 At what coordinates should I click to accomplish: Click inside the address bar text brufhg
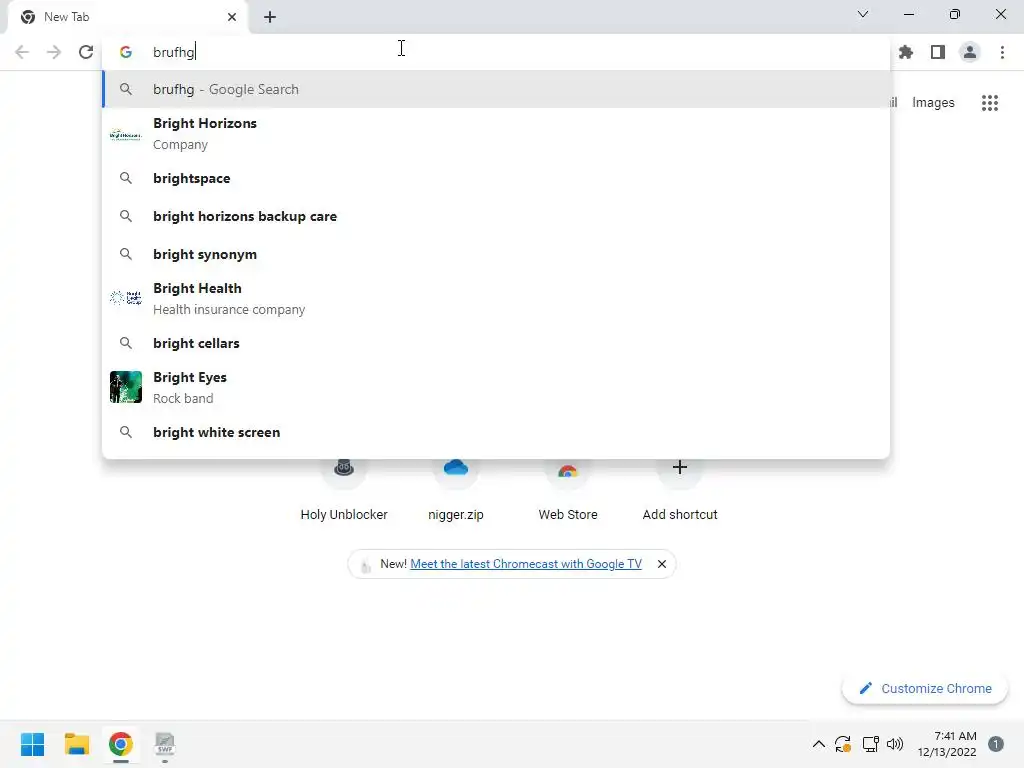click(x=174, y=52)
